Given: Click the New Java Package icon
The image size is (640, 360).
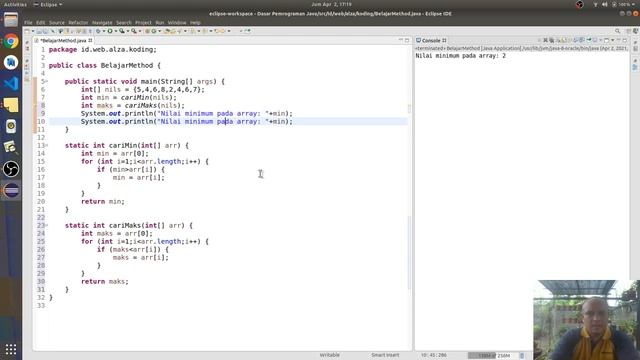Looking at the screenshot, I should coord(147,31).
